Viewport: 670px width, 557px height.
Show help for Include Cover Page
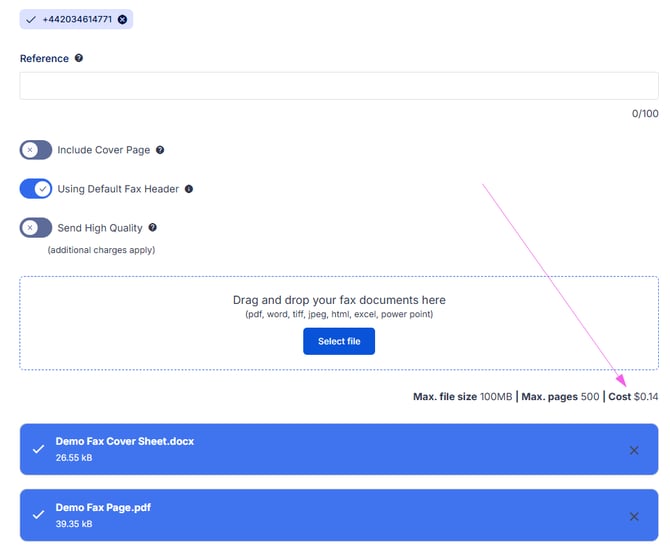(160, 150)
